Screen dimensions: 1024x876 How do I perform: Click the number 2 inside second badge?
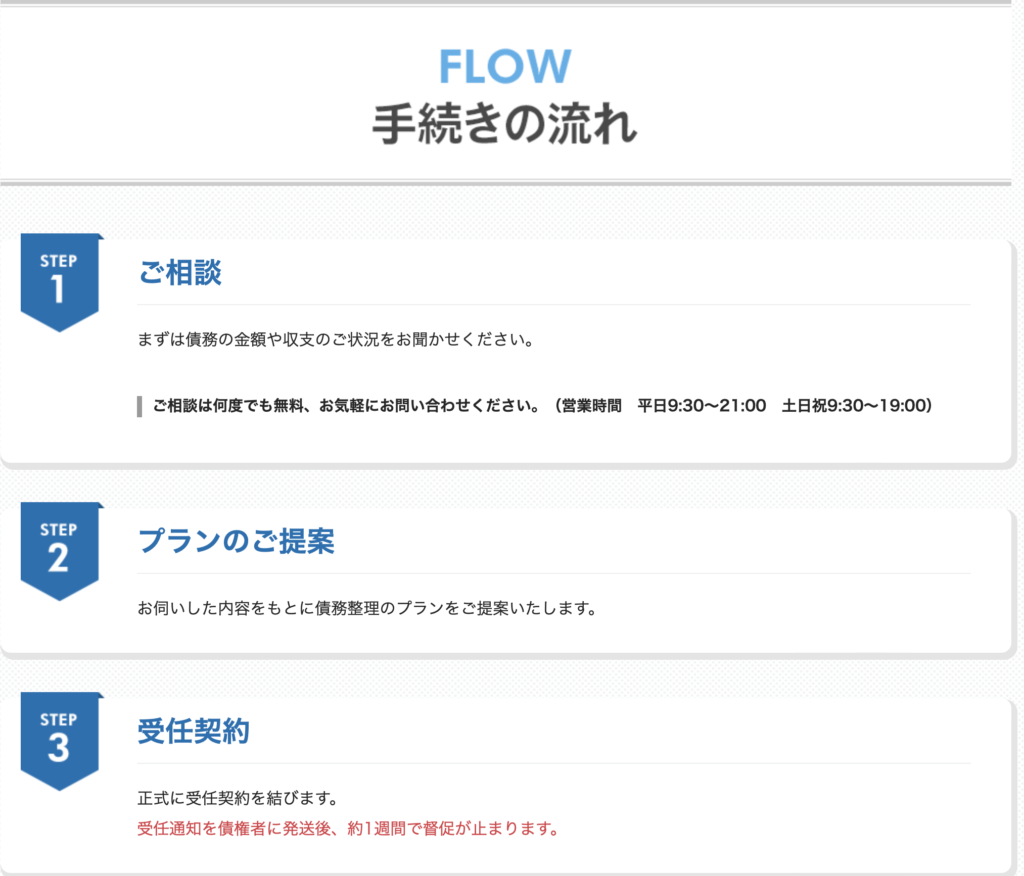(58, 559)
